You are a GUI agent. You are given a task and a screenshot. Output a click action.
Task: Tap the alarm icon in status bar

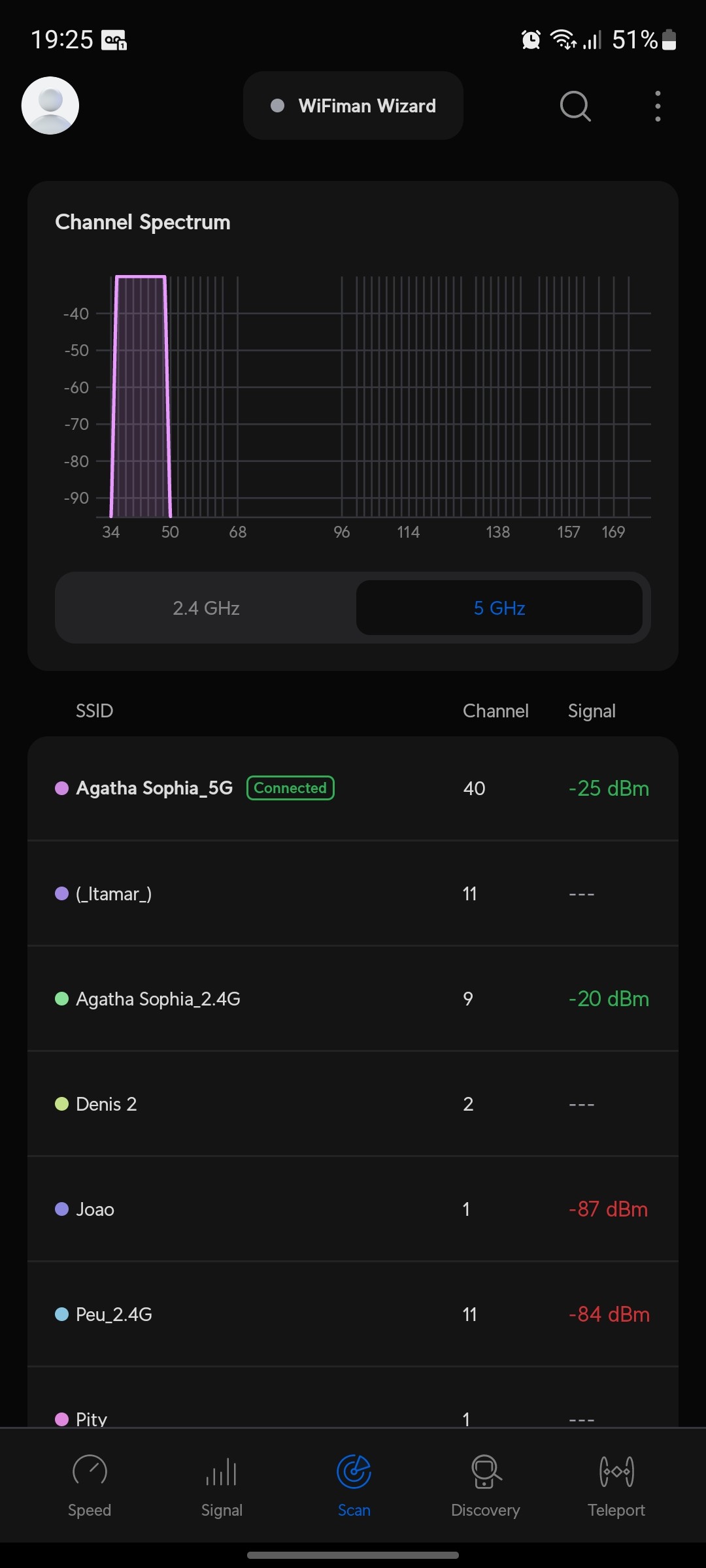(x=531, y=40)
